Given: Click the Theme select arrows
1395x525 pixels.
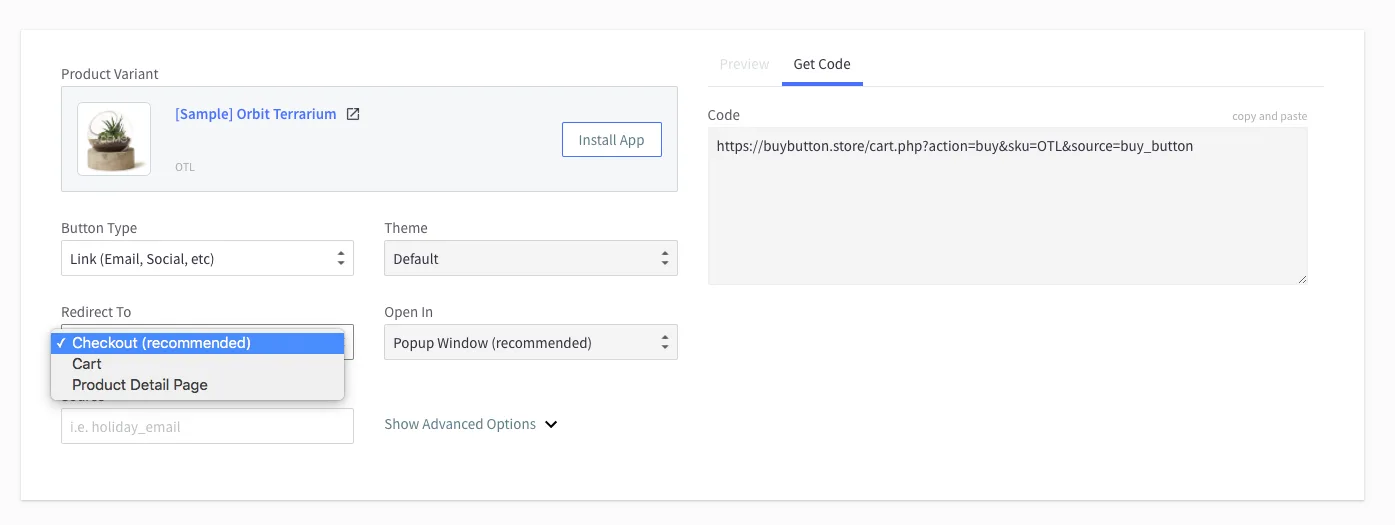Looking at the screenshot, I should [665, 259].
